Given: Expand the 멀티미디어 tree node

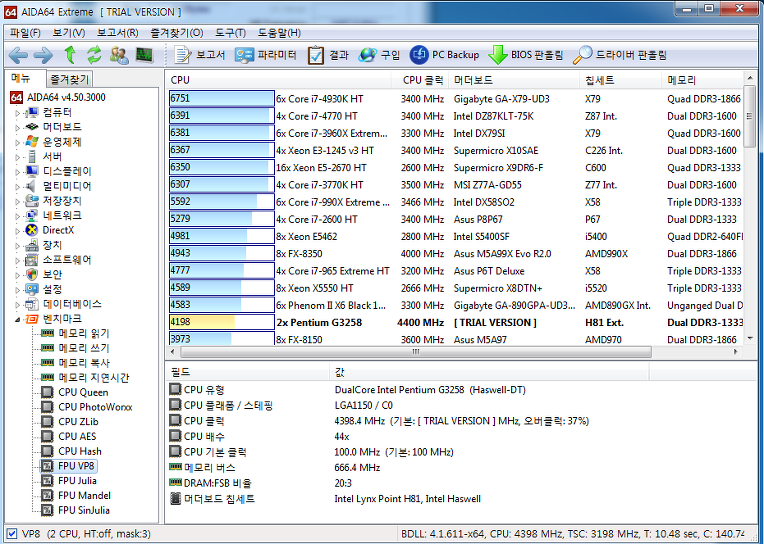Looking at the screenshot, I should tap(17, 186).
